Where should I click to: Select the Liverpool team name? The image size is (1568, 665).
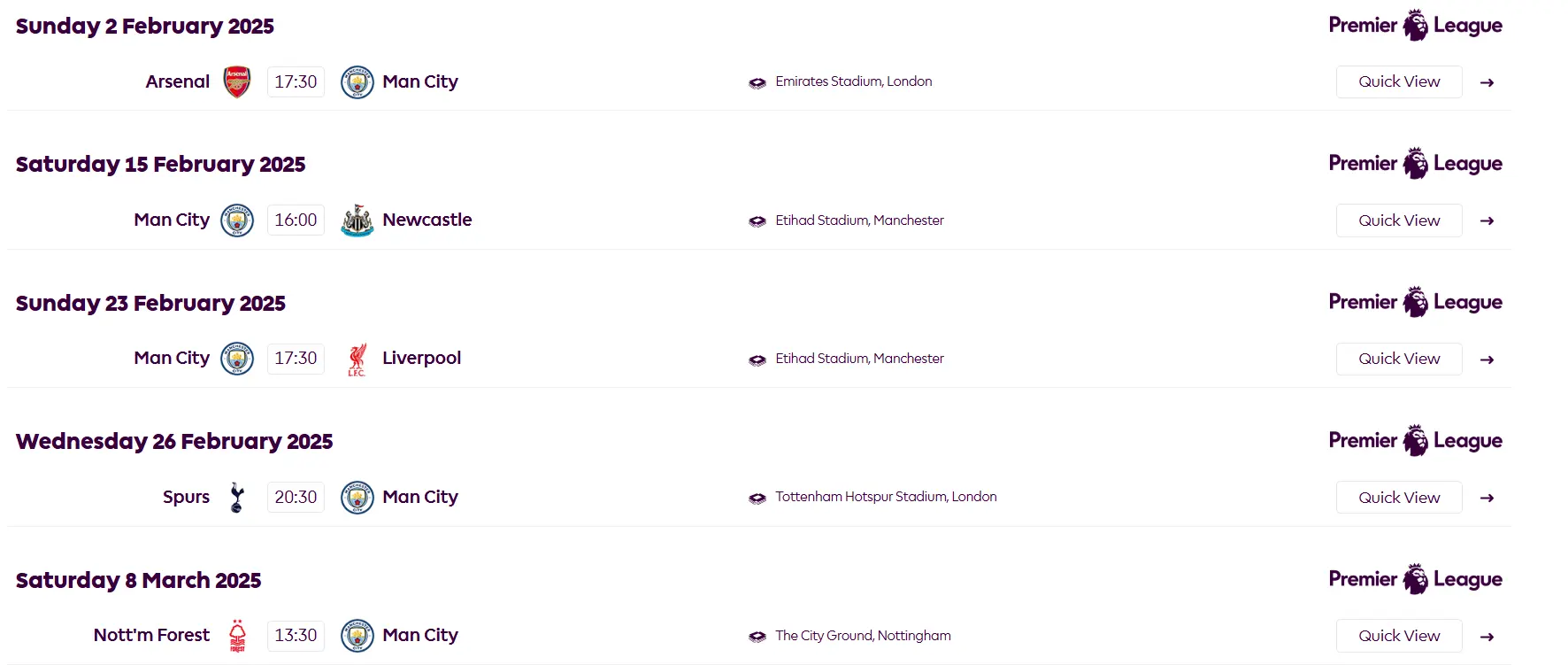point(422,358)
